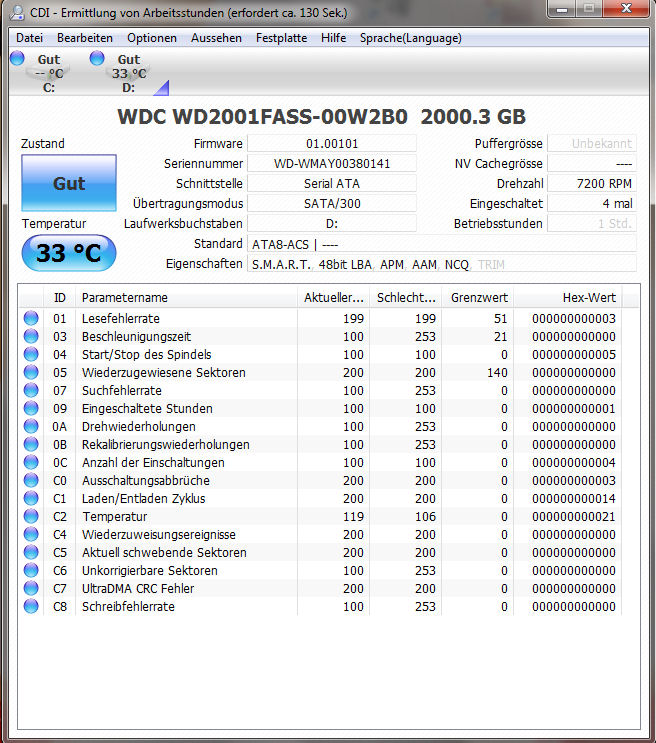Screen dimensions: 656x743
Task: Click the Puffergrösse field Unbekannt
Action: [x=592, y=144]
